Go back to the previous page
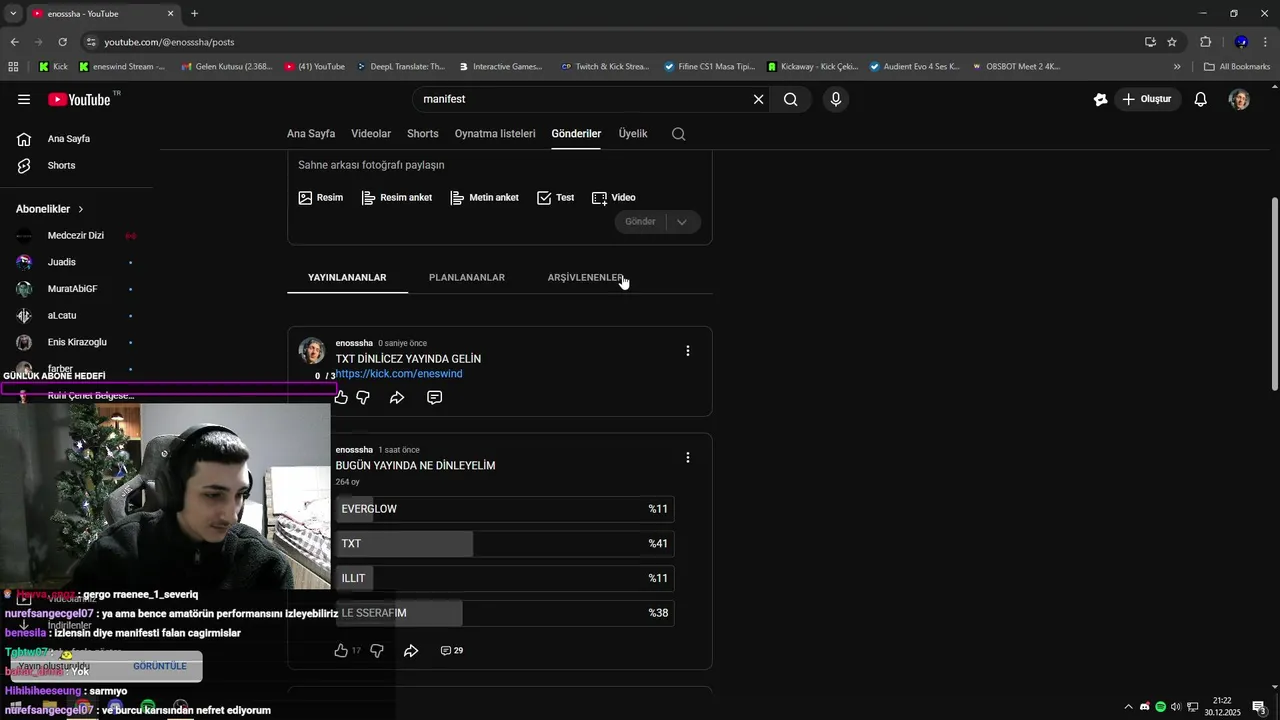The height and width of the screenshot is (720, 1280). tap(14, 42)
